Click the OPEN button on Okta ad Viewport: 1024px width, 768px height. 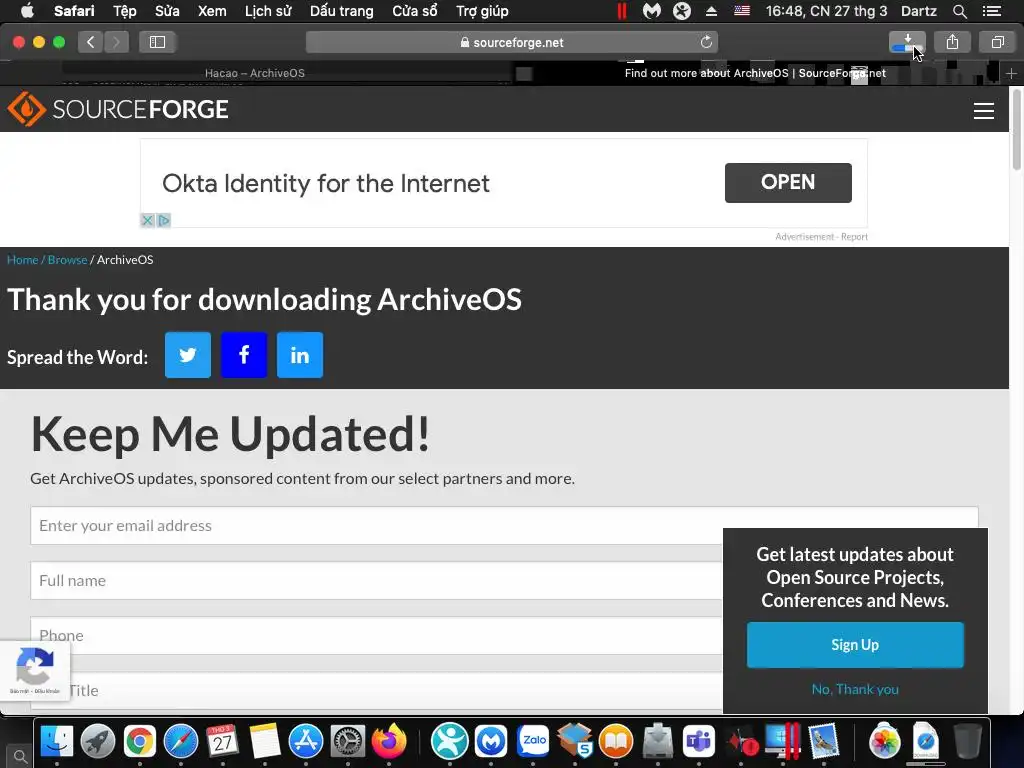click(788, 182)
